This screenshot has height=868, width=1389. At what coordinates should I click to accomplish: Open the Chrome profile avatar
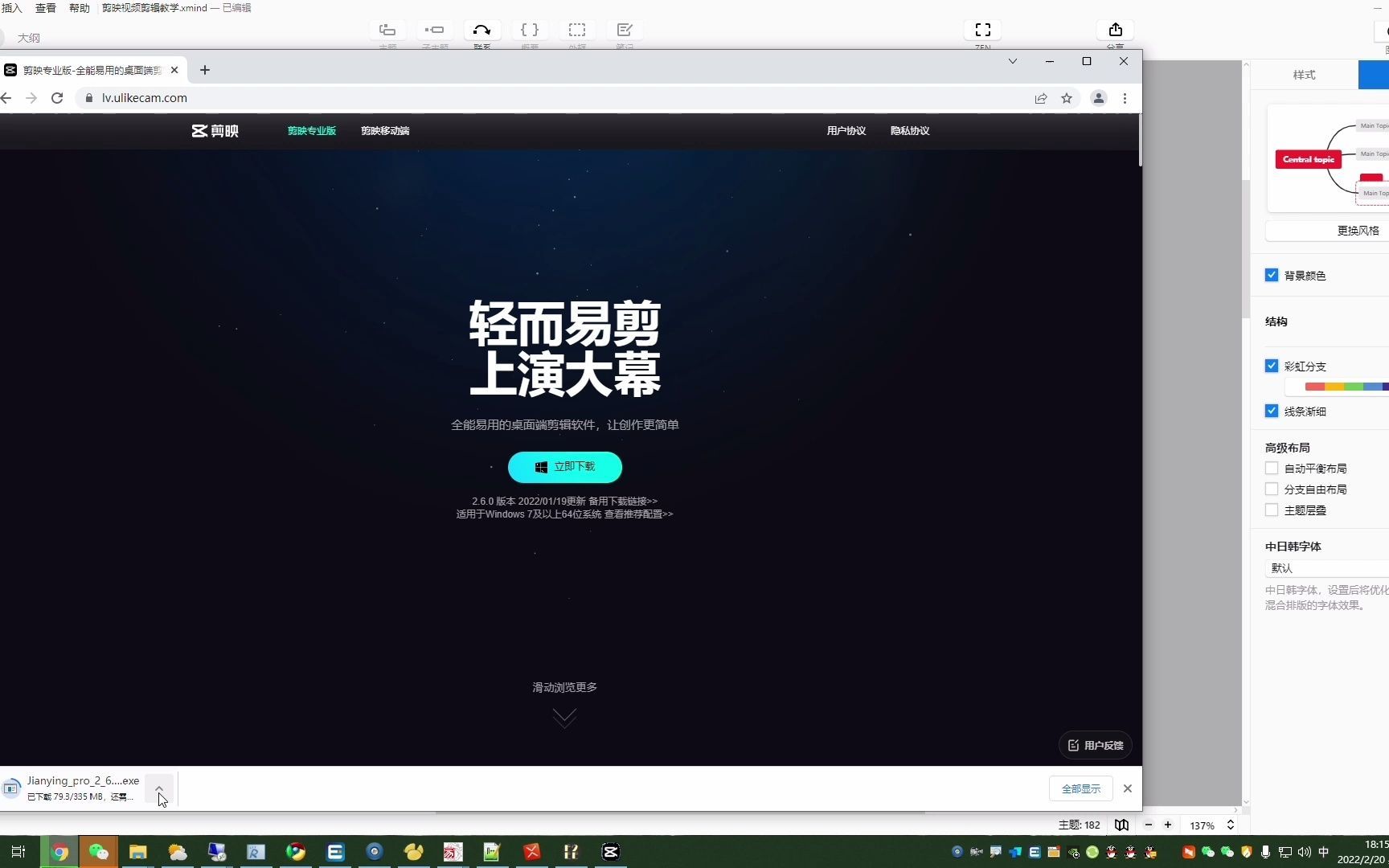tap(1099, 98)
